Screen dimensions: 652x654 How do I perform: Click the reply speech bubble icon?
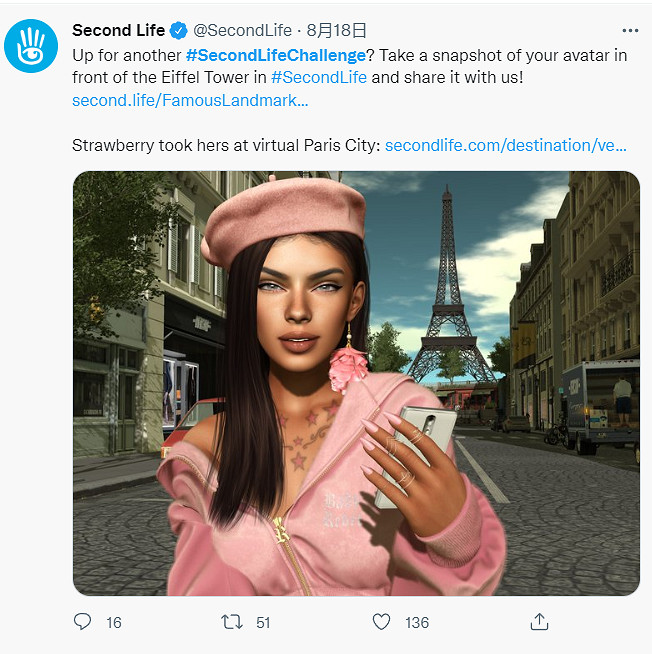click(x=82, y=621)
